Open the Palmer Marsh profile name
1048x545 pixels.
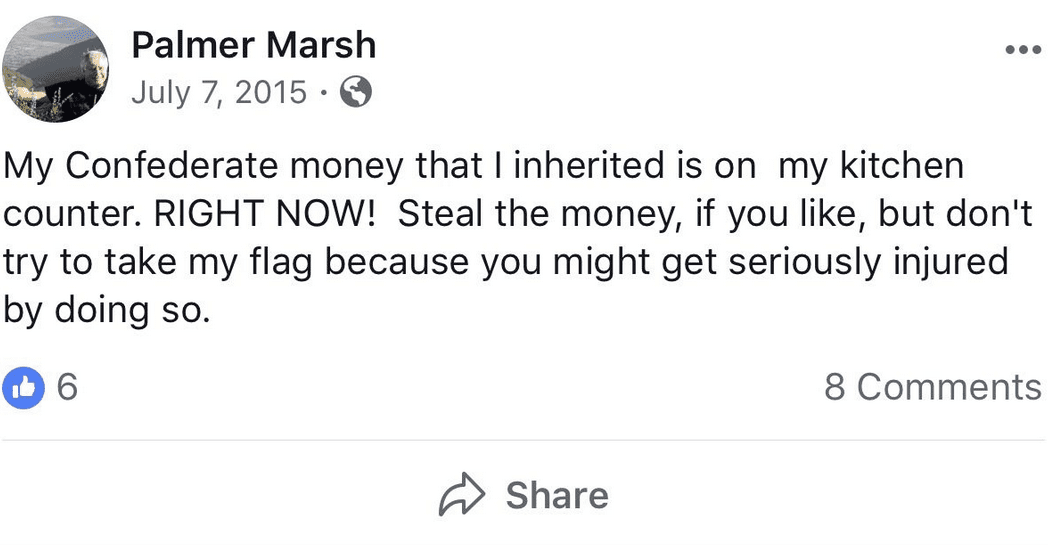tap(253, 45)
